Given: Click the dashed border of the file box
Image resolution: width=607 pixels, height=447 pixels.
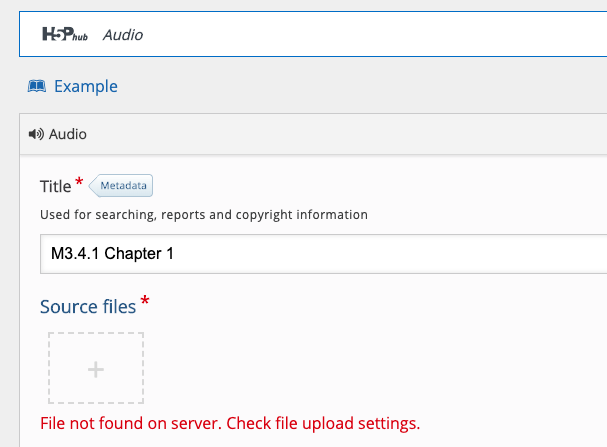Looking at the screenshot, I should click(96, 333).
